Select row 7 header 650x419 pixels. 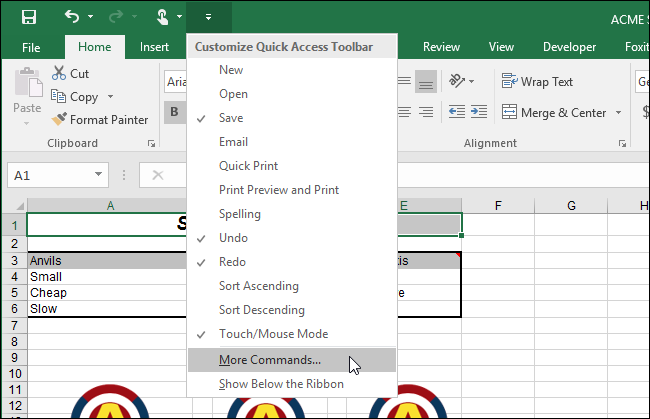coord(15,326)
